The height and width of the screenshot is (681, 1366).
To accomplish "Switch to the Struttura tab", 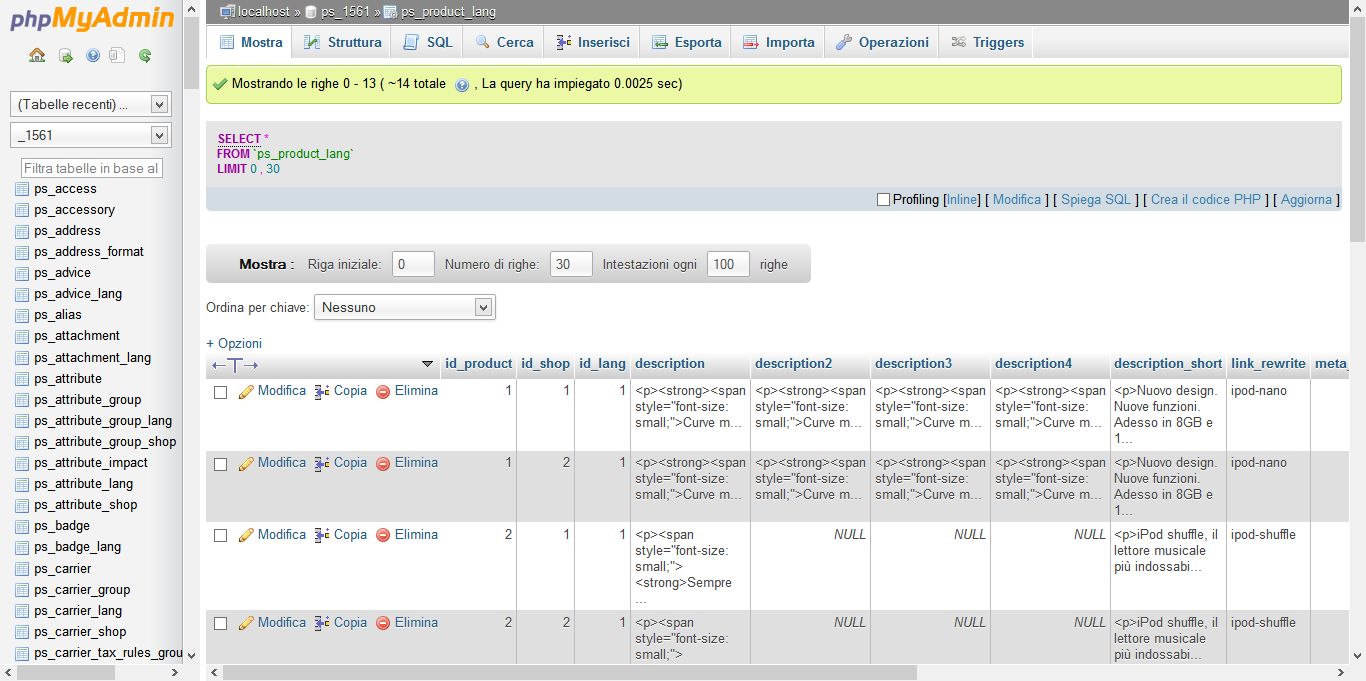I will tap(342, 42).
